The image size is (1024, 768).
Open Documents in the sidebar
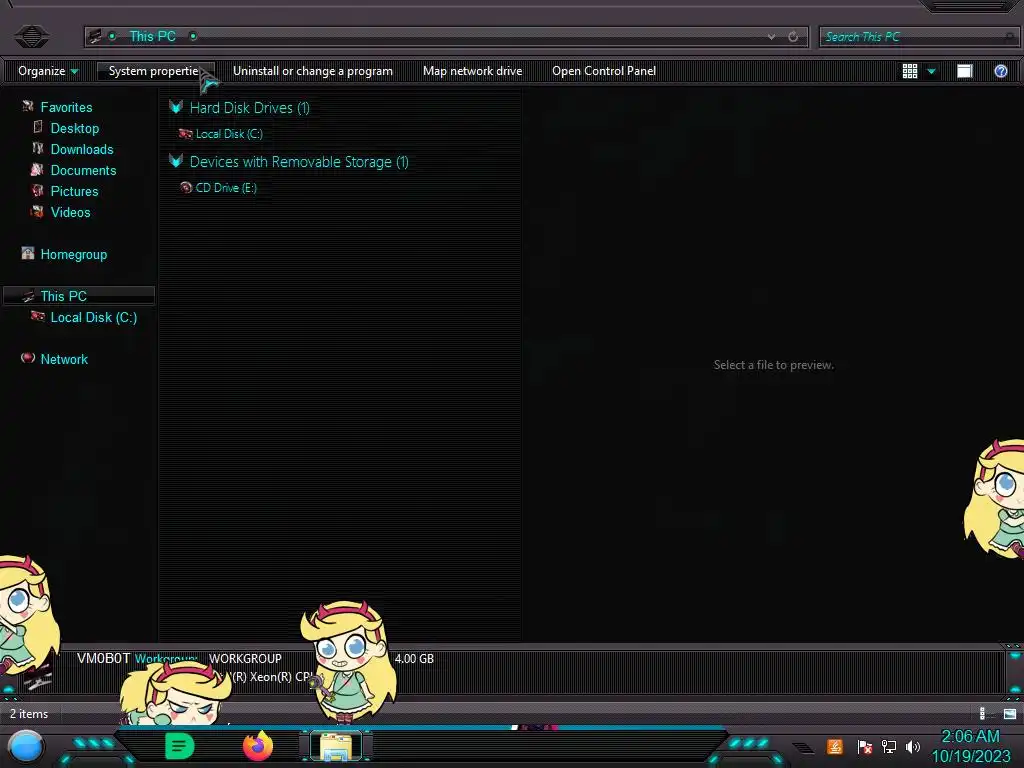(x=83, y=170)
